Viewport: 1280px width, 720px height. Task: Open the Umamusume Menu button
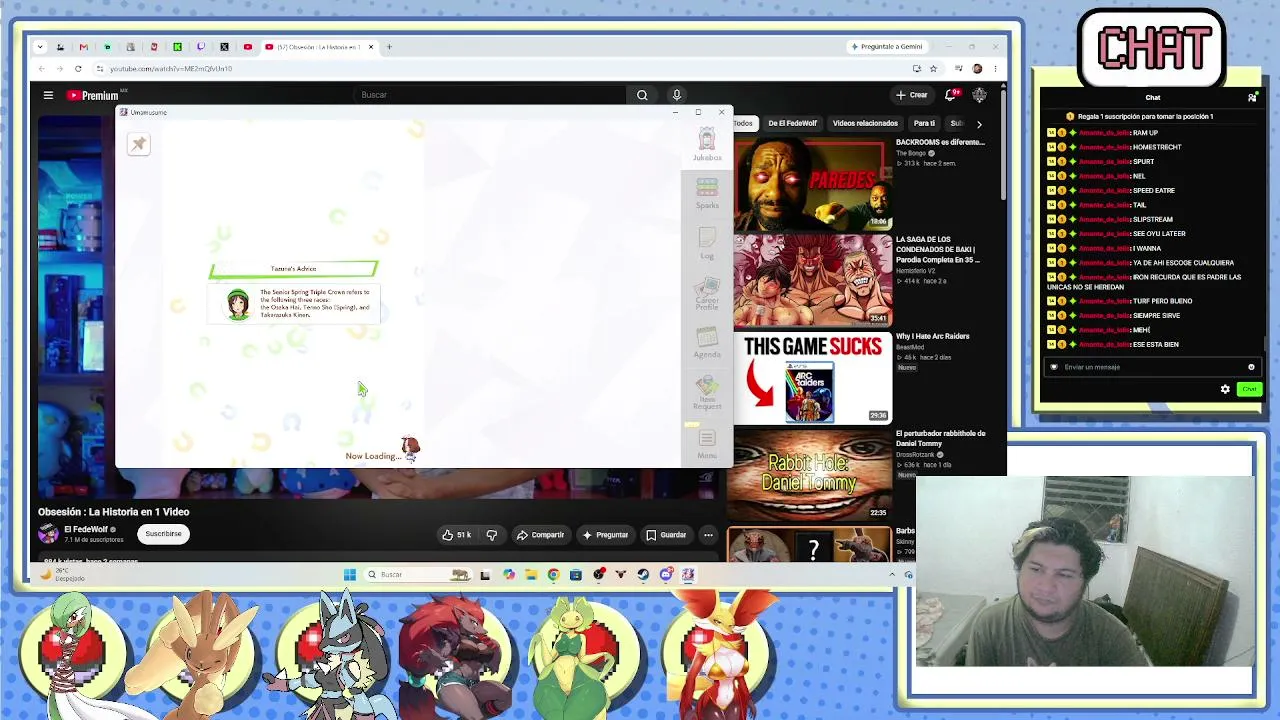point(707,443)
